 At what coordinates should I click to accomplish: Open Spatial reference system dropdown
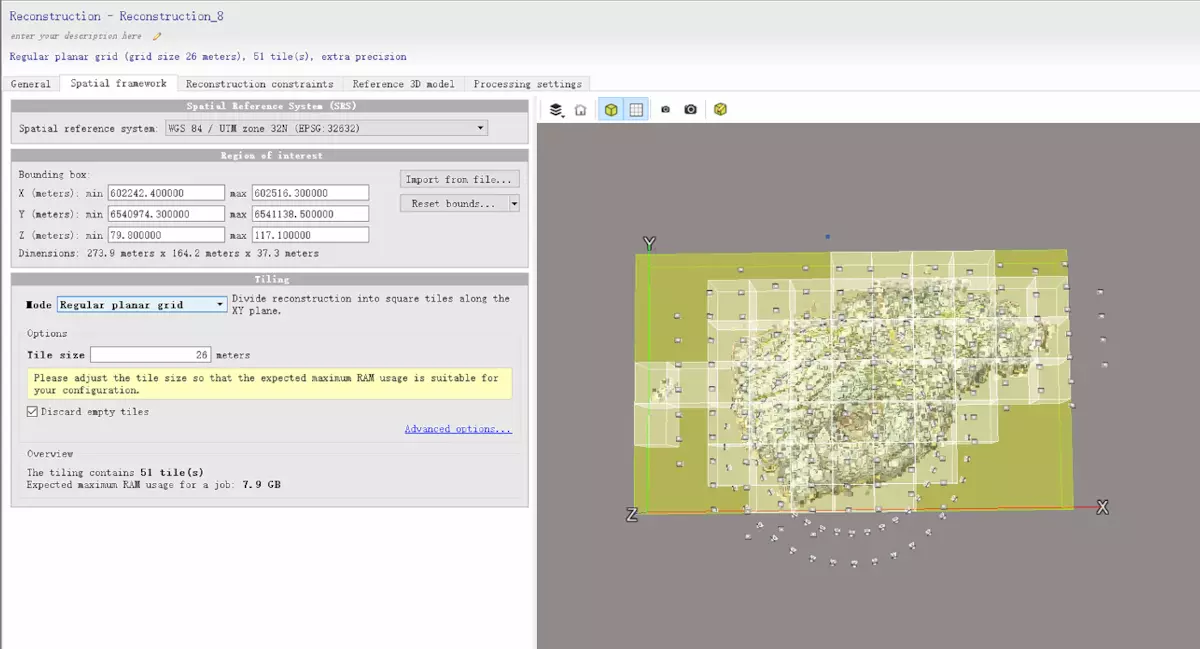coord(326,128)
